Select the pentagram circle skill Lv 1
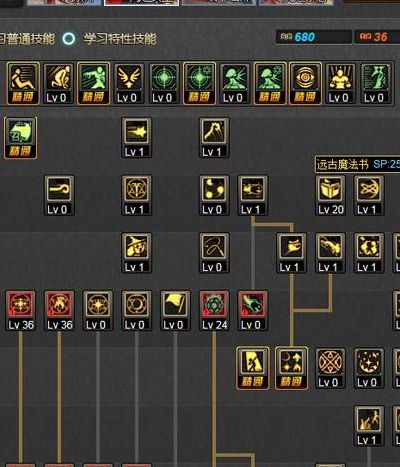 click(136, 195)
